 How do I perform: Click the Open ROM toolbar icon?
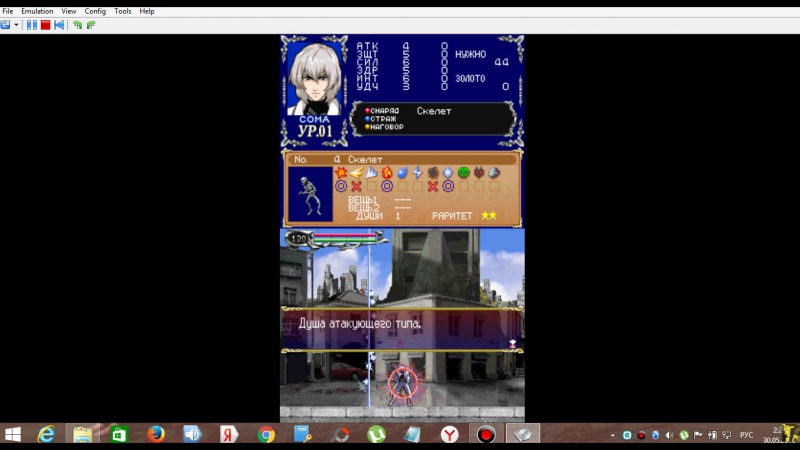(x=5, y=25)
